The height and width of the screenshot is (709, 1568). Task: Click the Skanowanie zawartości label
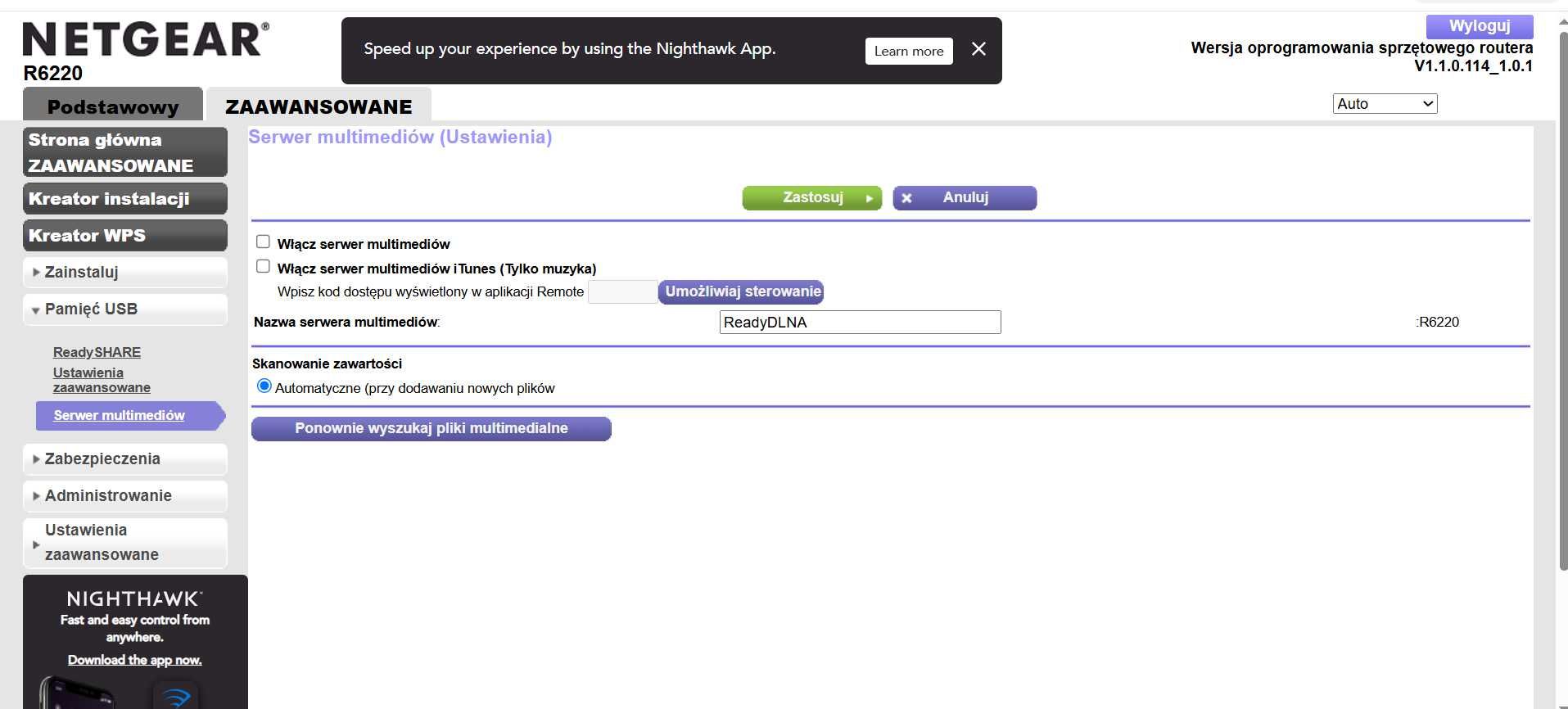pyautogui.click(x=328, y=364)
